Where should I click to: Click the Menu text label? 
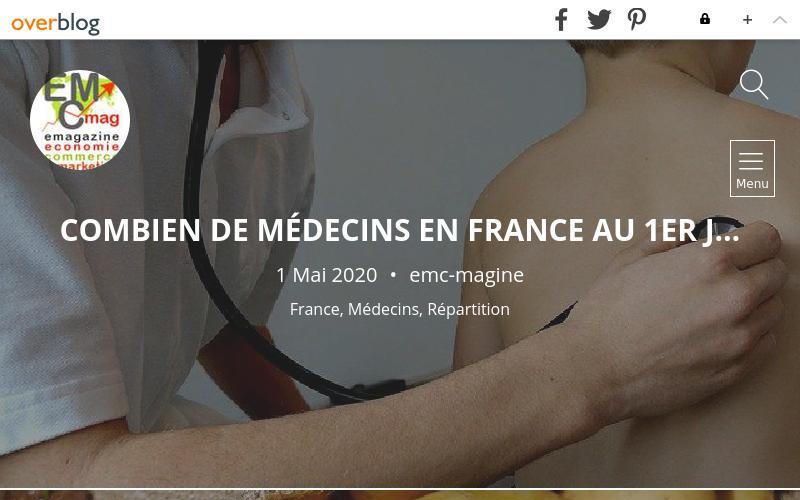(x=752, y=184)
